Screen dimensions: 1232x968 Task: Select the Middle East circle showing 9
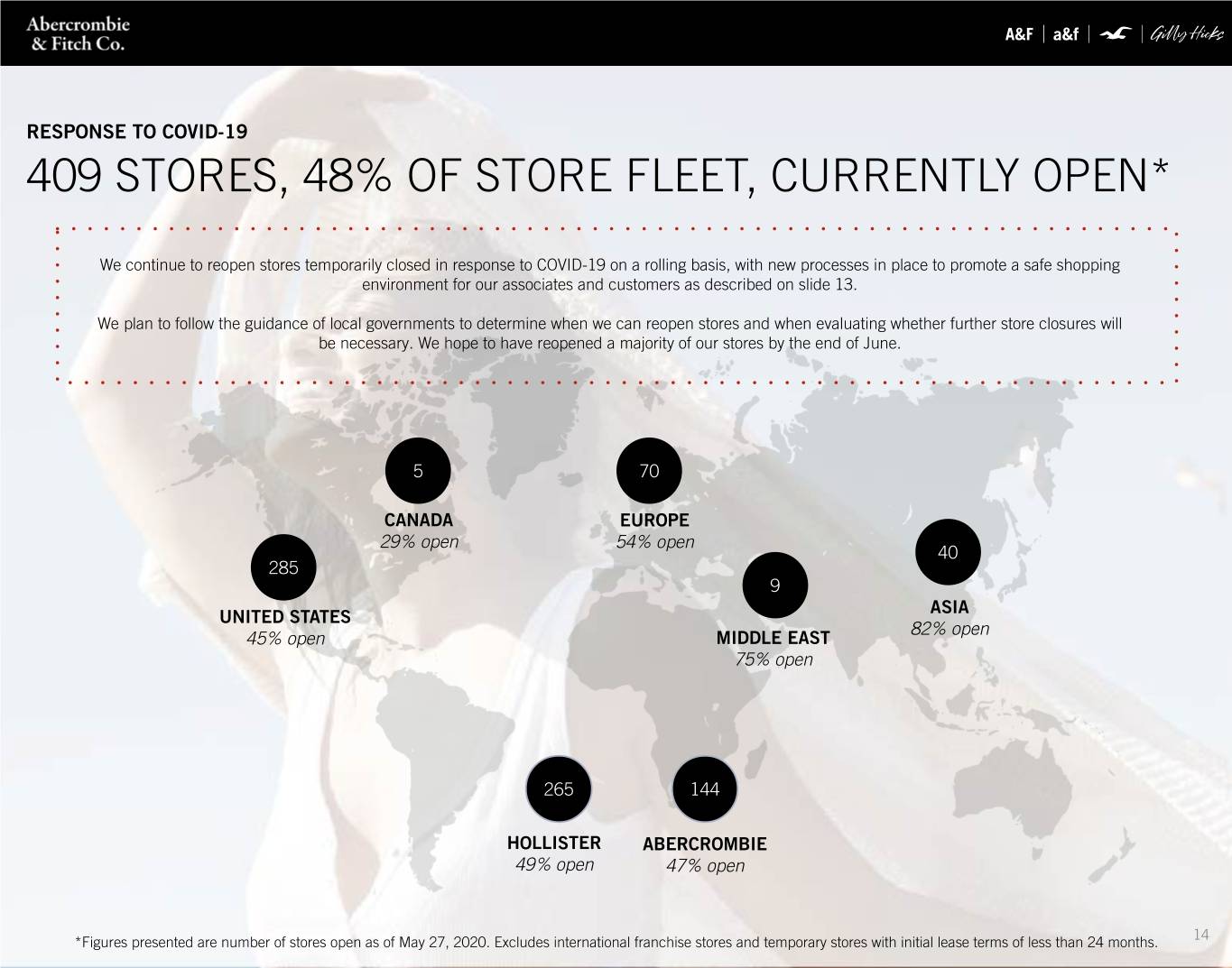coord(774,585)
